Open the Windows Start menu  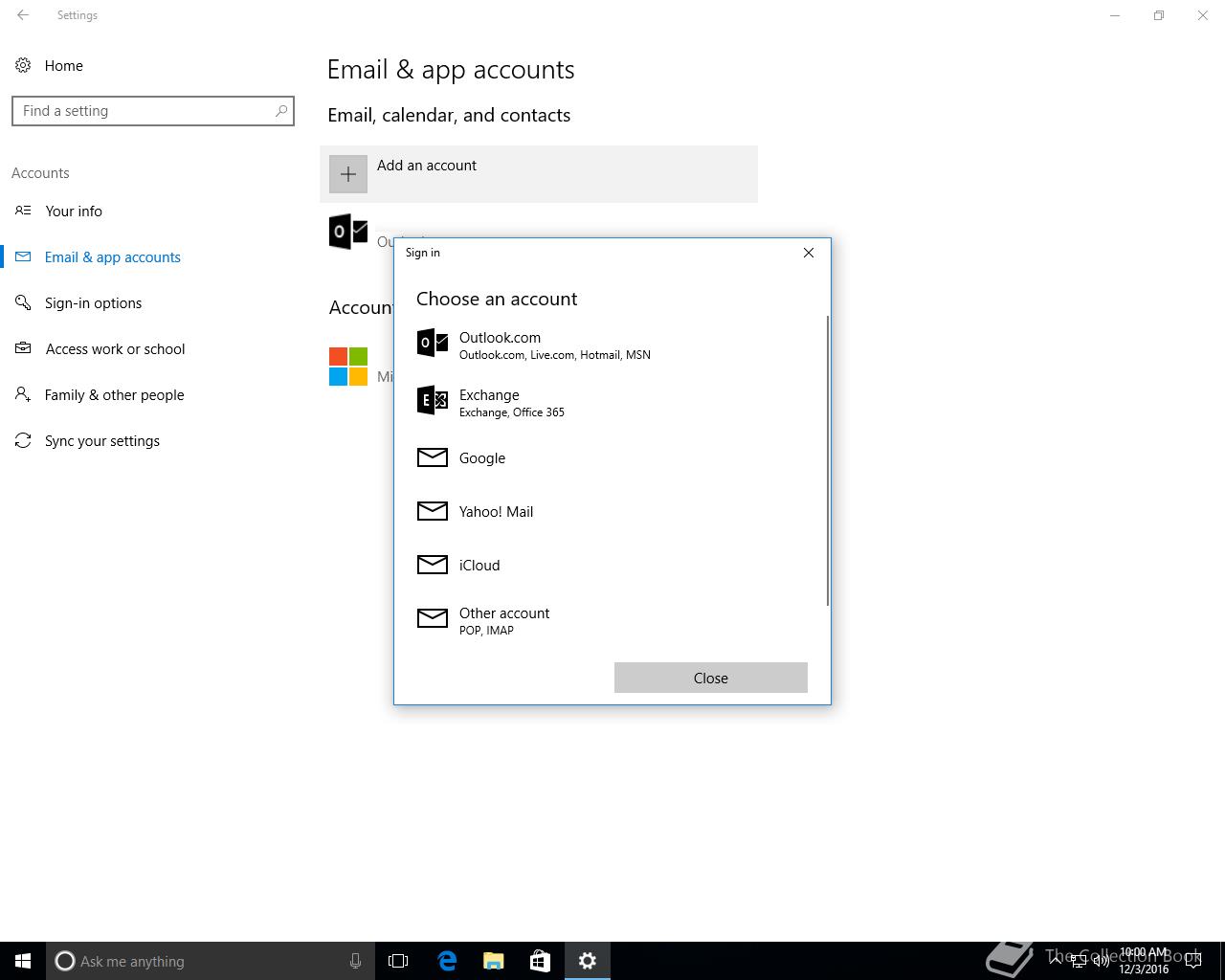[x=23, y=961]
